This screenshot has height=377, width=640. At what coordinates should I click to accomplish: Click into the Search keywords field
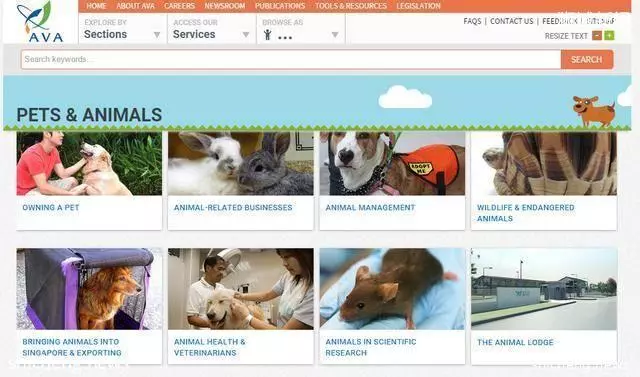pyautogui.click(x=291, y=60)
